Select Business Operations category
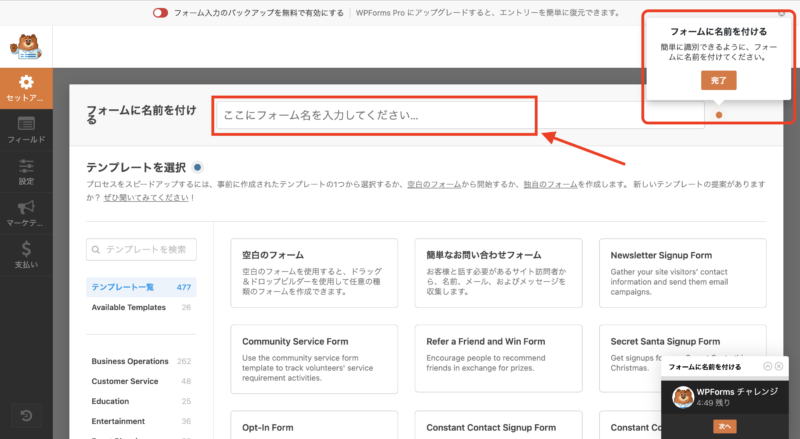 pyautogui.click(x=141, y=361)
